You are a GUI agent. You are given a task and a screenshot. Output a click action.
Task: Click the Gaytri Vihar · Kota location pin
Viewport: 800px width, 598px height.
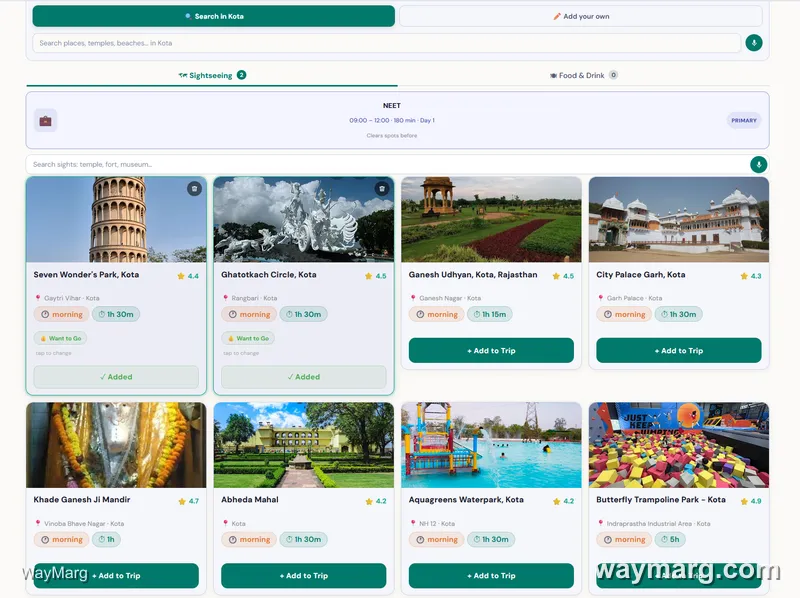[38, 298]
